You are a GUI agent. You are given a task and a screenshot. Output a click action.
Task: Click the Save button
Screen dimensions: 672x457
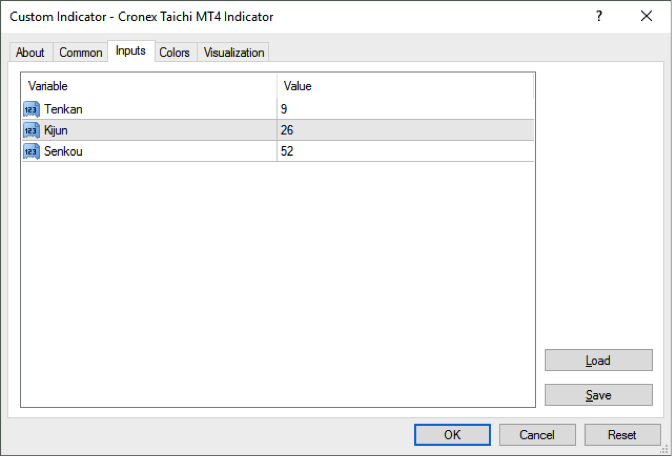598,395
